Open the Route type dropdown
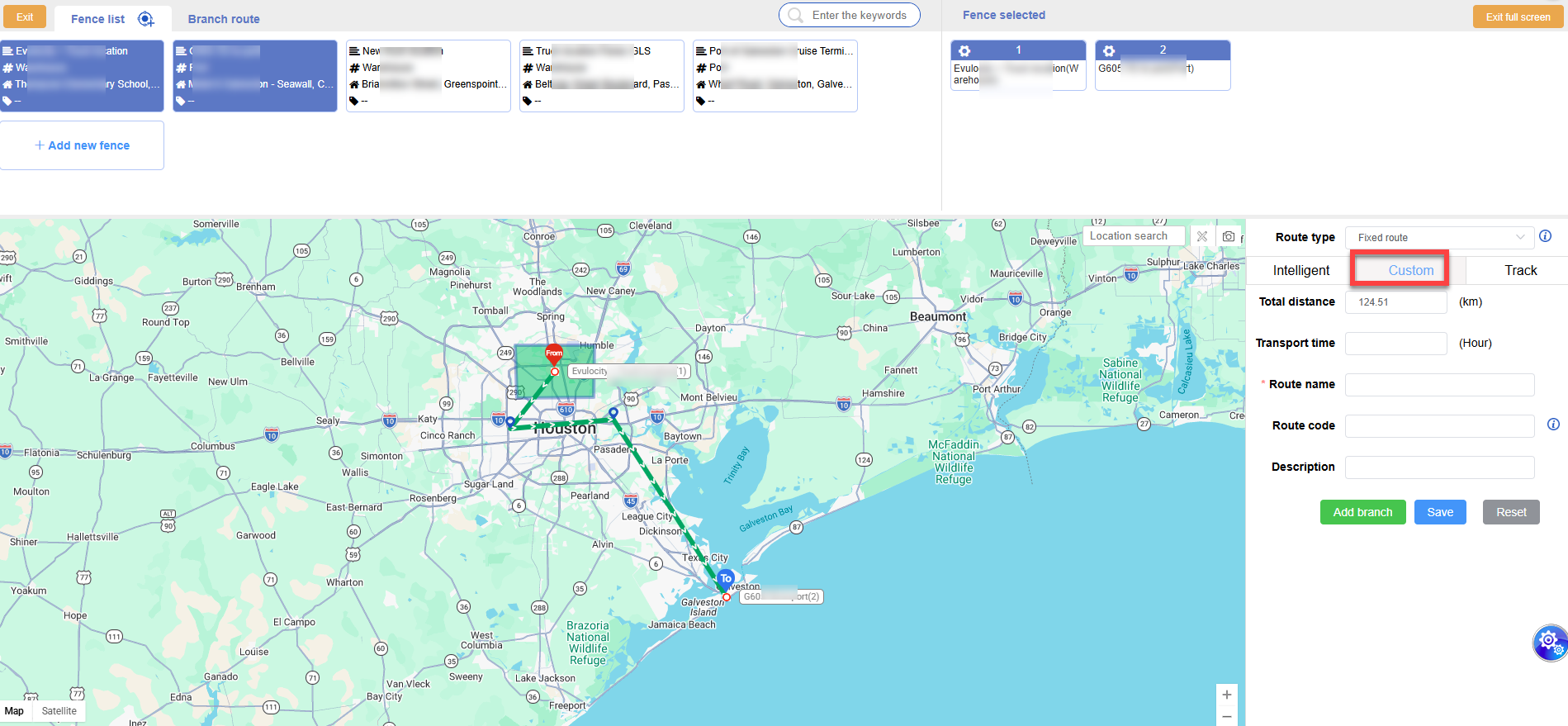The height and width of the screenshot is (726, 1568). pyautogui.click(x=1439, y=238)
